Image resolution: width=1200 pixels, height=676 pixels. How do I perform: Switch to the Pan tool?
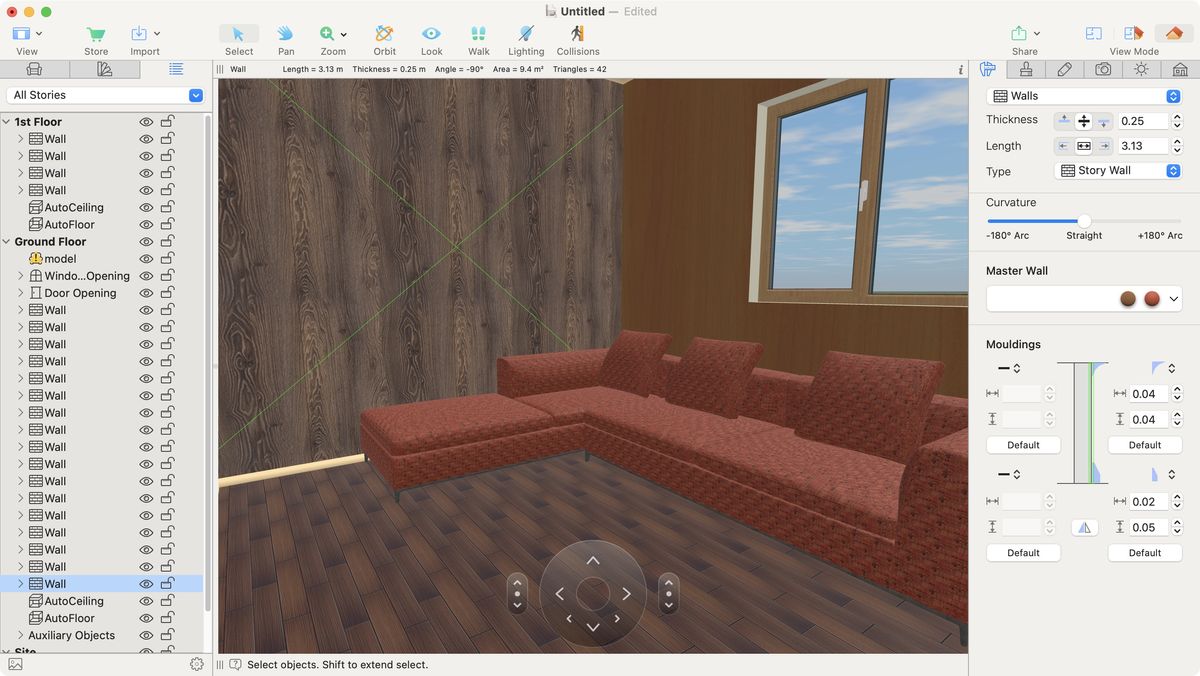pyautogui.click(x=285, y=38)
